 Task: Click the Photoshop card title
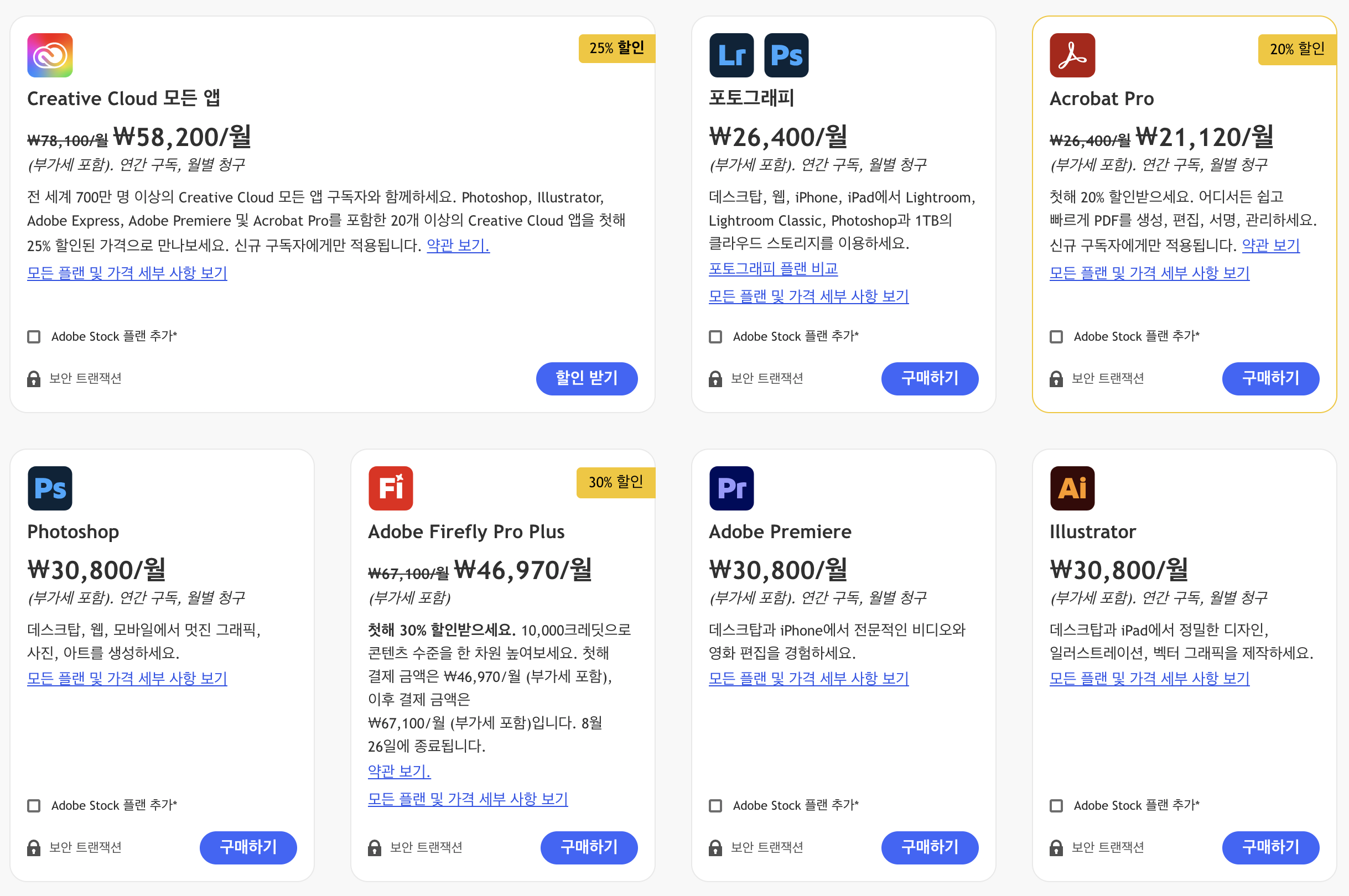[73, 532]
